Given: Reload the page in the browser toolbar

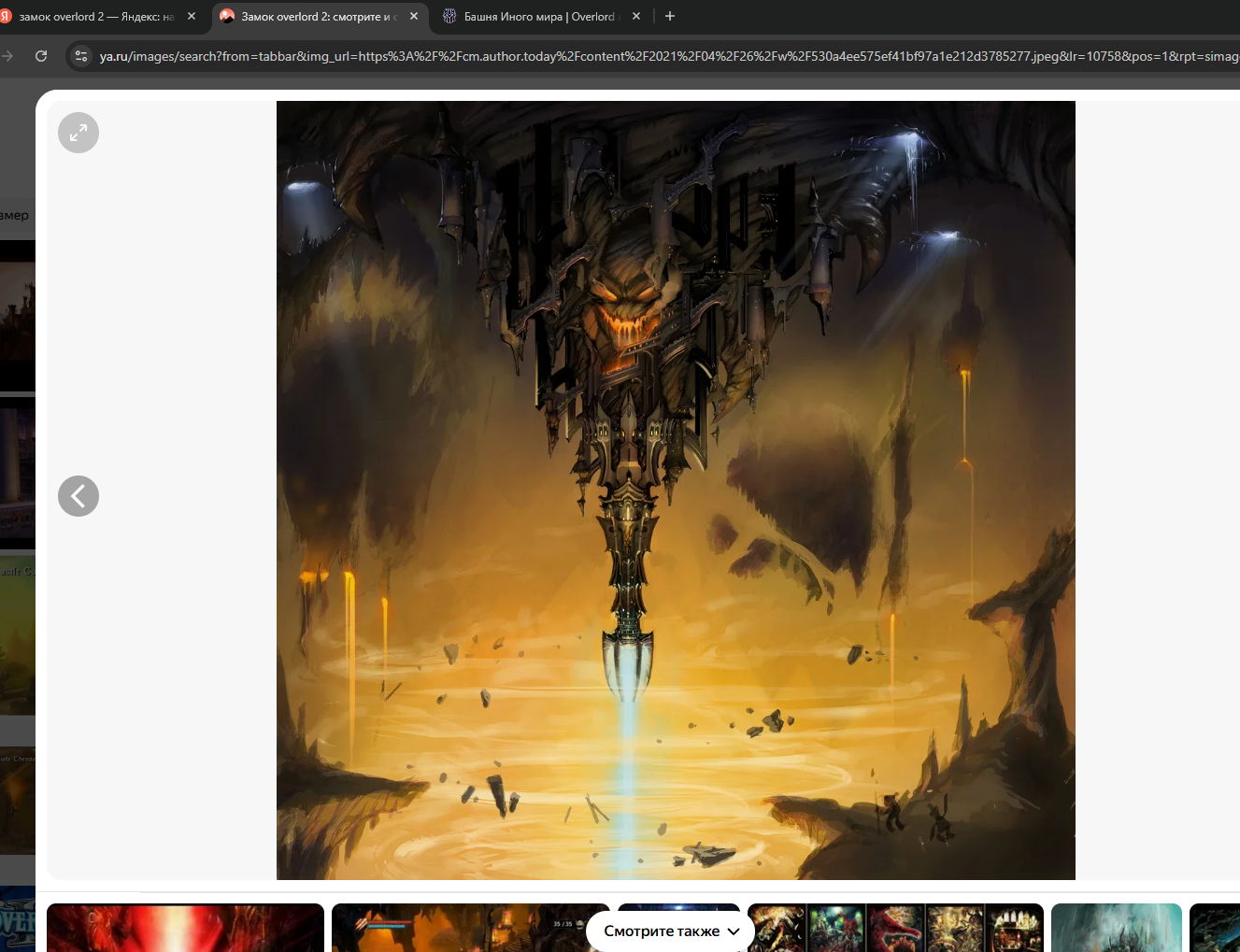Looking at the screenshot, I should click(41, 56).
